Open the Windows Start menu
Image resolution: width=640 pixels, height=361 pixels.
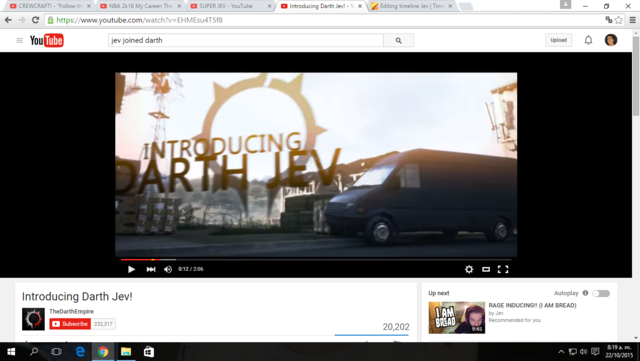pyautogui.click(x=11, y=352)
